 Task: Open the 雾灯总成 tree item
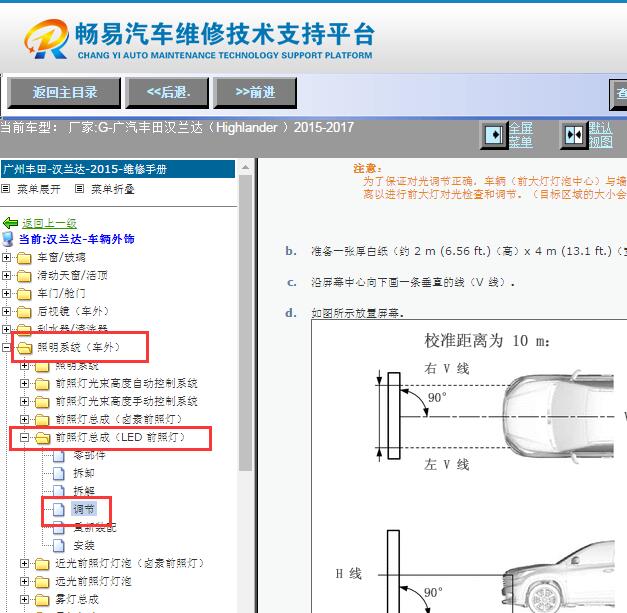pos(77,599)
